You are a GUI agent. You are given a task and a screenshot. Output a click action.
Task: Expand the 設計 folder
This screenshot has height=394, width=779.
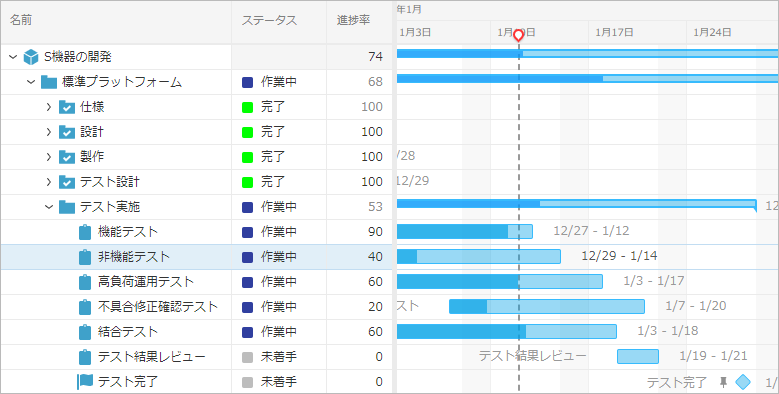[x=49, y=132]
